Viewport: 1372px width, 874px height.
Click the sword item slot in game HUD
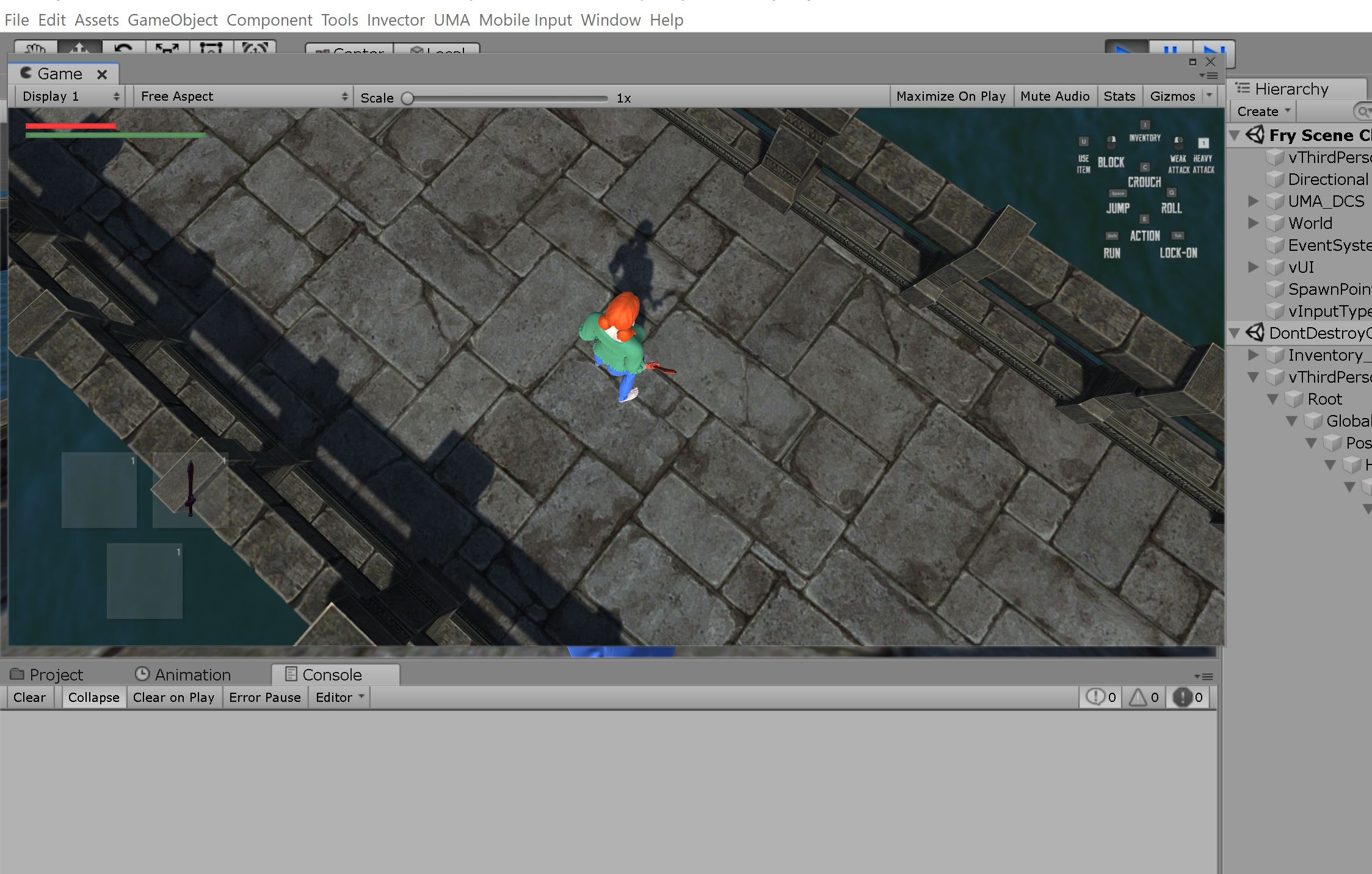[x=190, y=489]
